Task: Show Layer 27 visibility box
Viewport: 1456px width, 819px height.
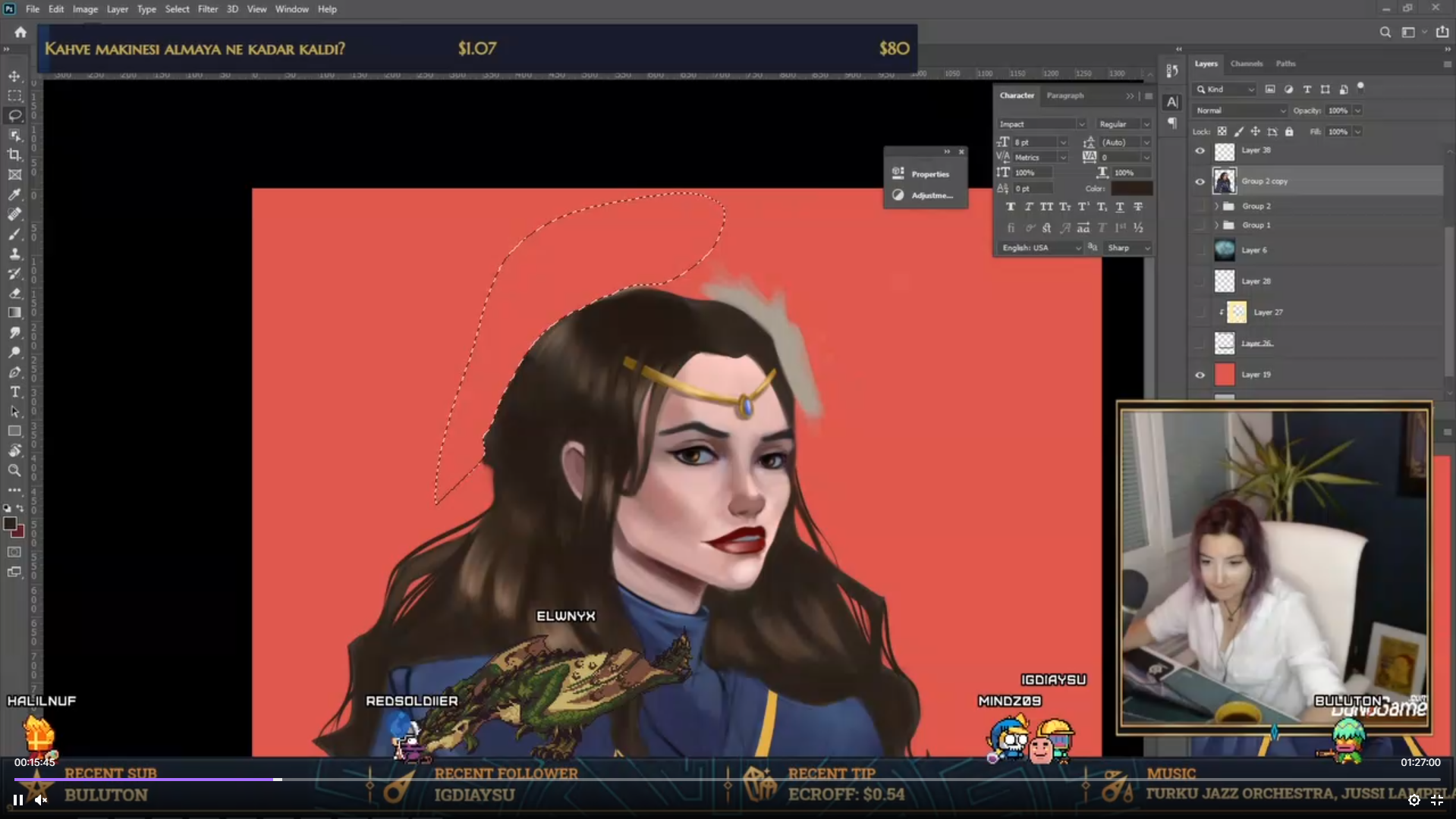Action: pyautogui.click(x=1200, y=312)
